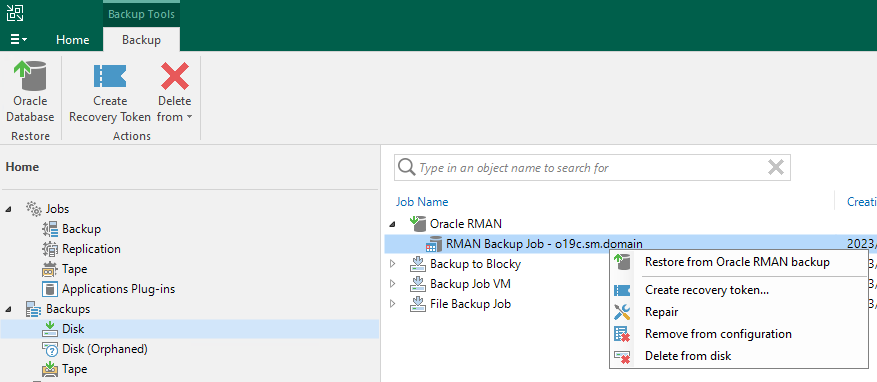The image size is (877, 382).
Task: Click the Create Recovery Token ribbon icon
Action: point(110,76)
